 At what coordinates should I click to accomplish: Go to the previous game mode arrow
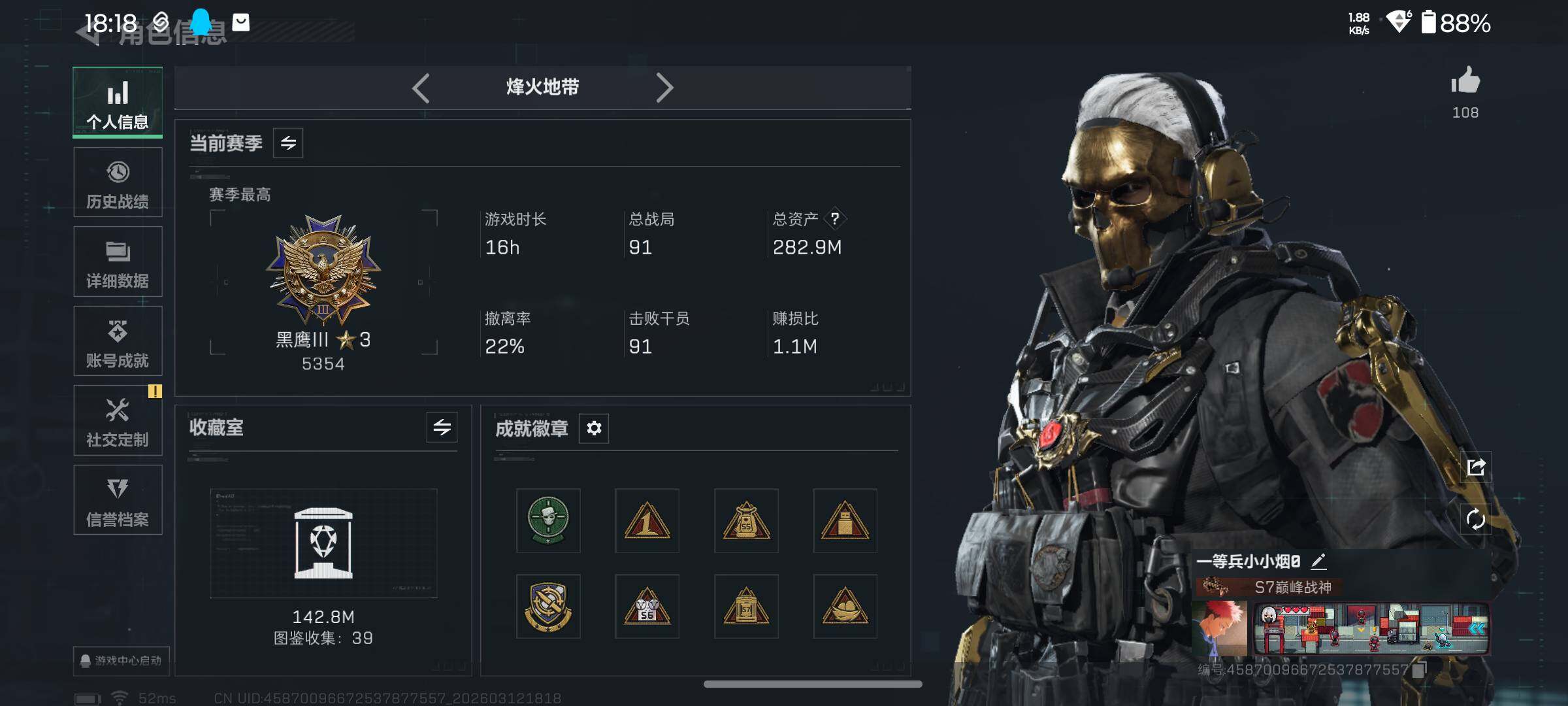421,88
